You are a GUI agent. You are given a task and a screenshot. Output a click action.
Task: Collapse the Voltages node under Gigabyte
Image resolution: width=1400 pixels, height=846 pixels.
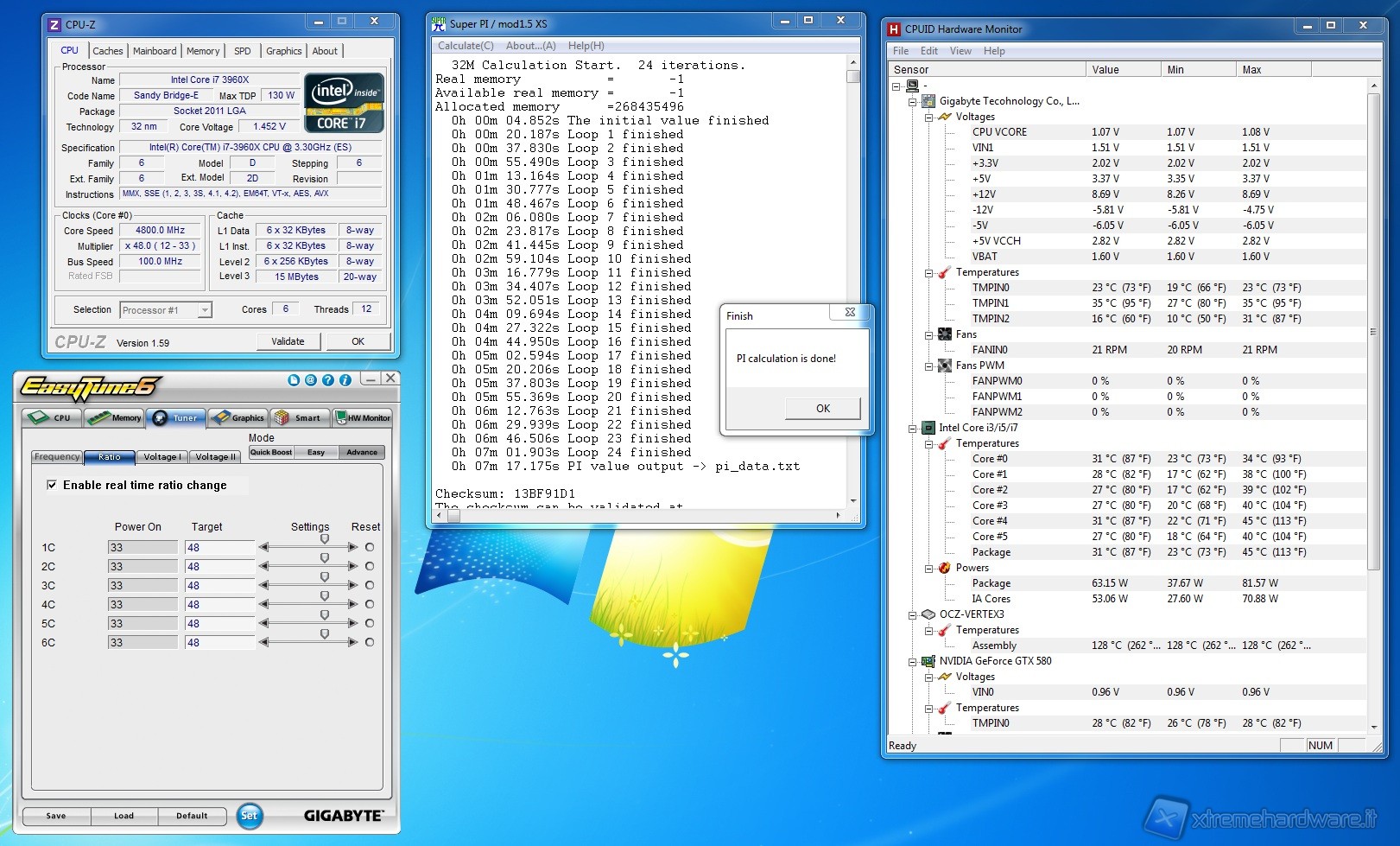pyautogui.click(x=928, y=117)
